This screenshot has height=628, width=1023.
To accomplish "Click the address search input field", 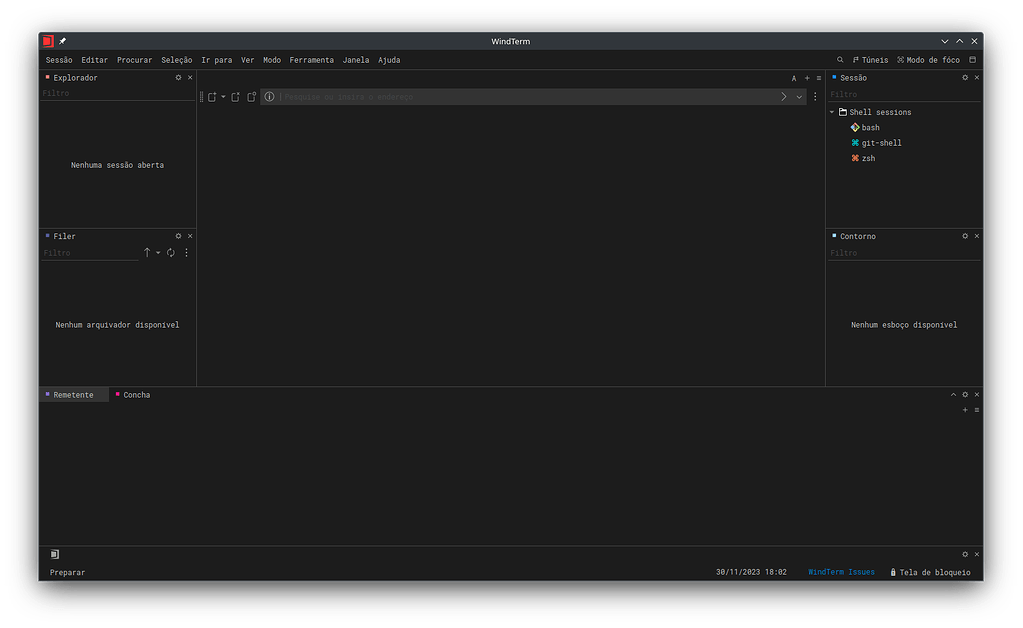I will pos(527,97).
